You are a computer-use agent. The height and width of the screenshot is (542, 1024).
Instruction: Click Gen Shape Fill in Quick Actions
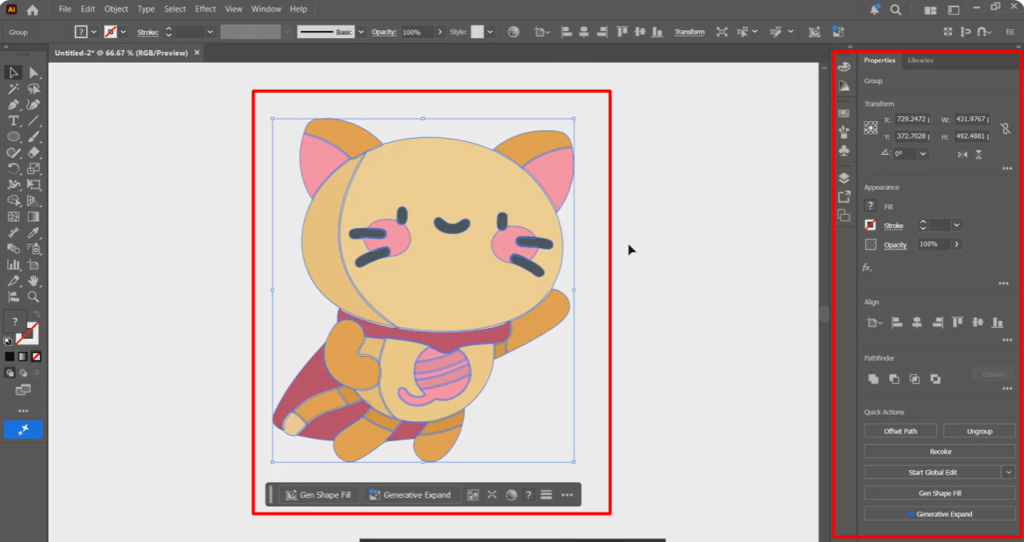pos(940,493)
